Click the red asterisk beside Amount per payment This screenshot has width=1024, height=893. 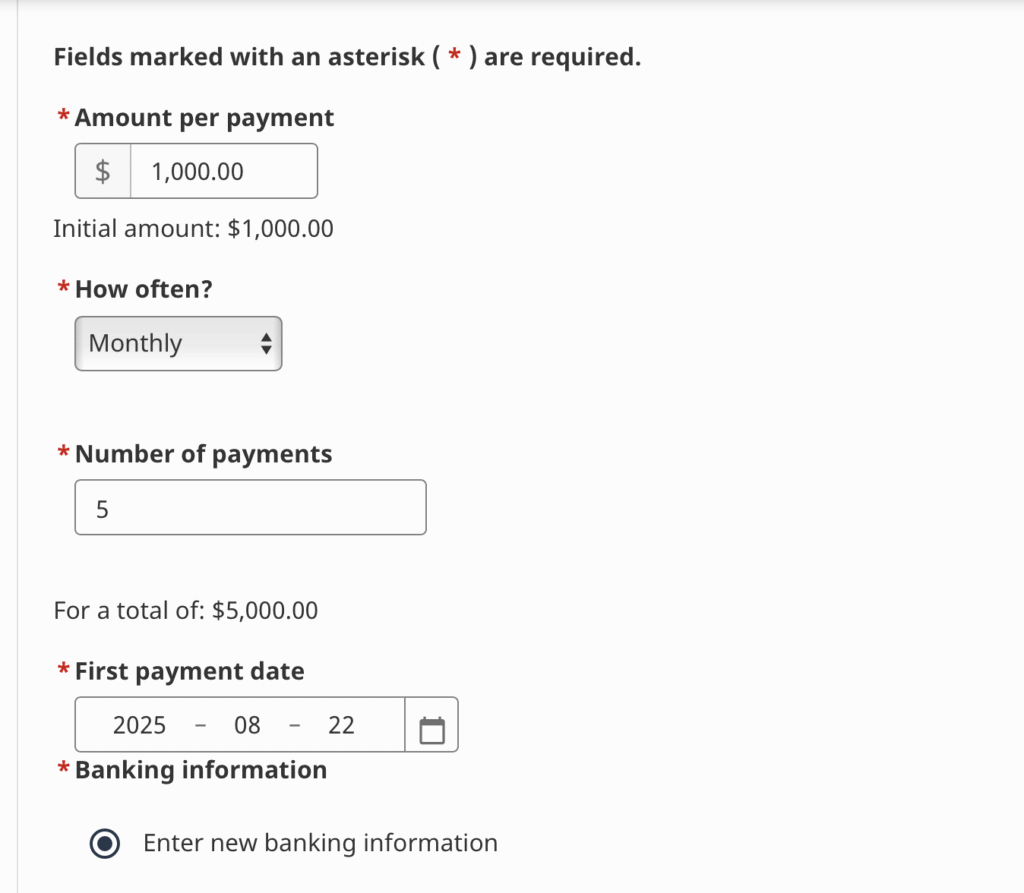pyautogui.click(x=63, y=118)
